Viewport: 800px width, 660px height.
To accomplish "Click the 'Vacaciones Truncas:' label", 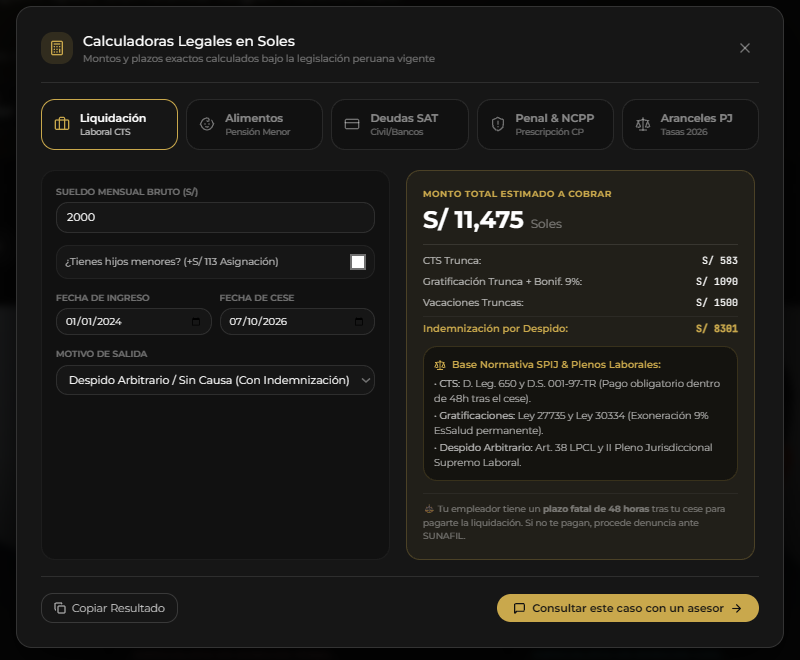I will 473,302.
